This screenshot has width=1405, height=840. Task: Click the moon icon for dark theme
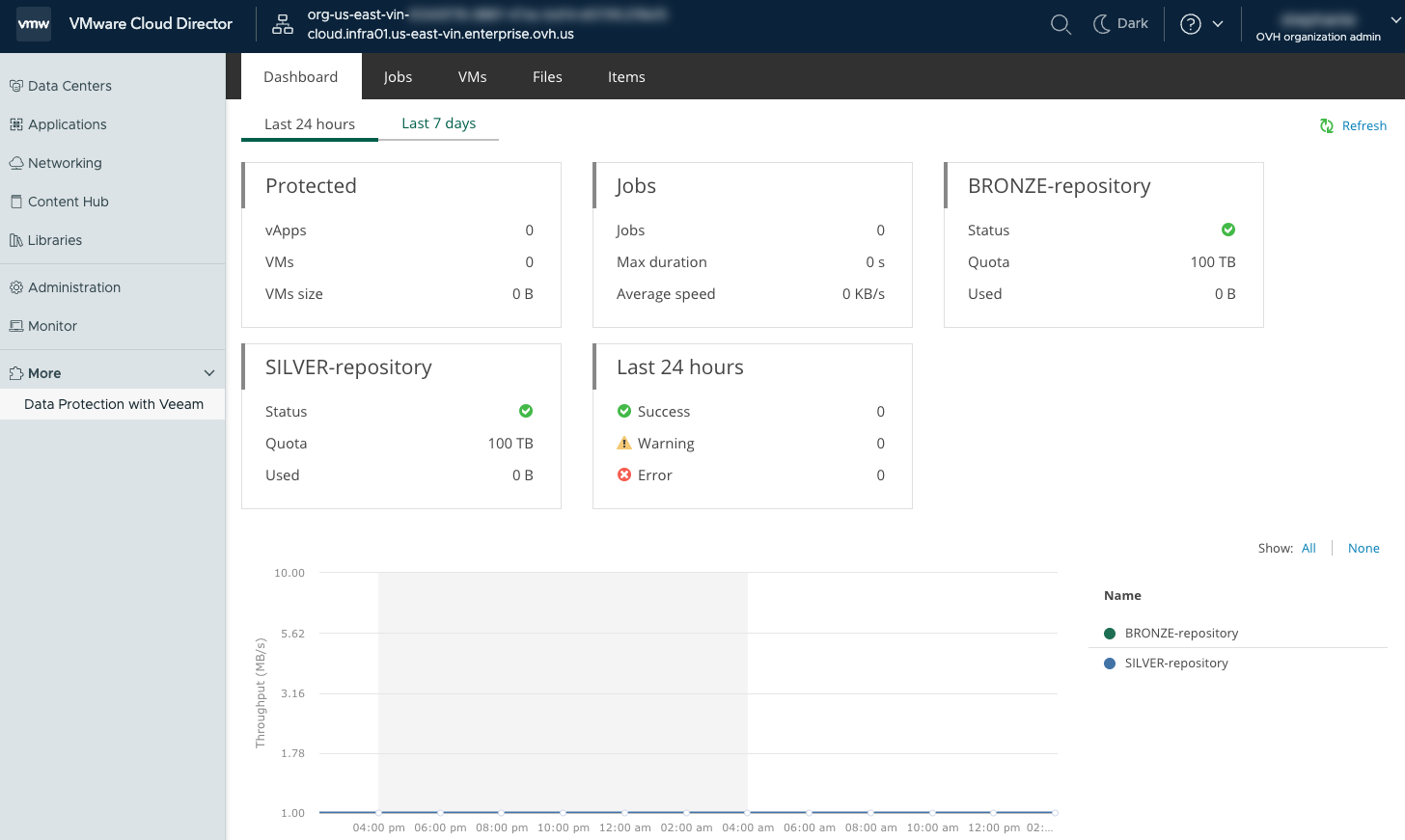pos(1101,24)
